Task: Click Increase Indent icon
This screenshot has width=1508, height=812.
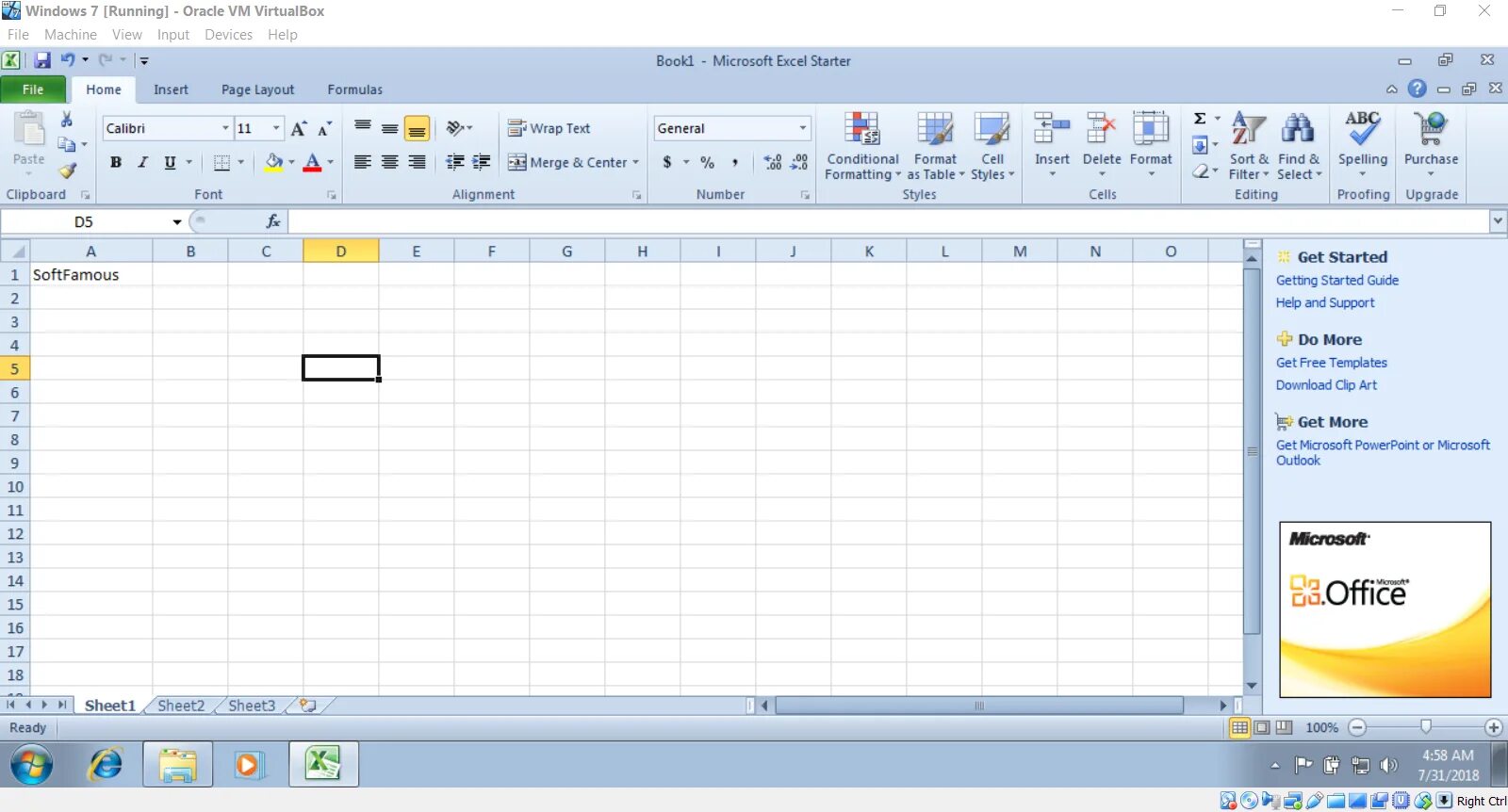Action: click(x=482, y=162)
